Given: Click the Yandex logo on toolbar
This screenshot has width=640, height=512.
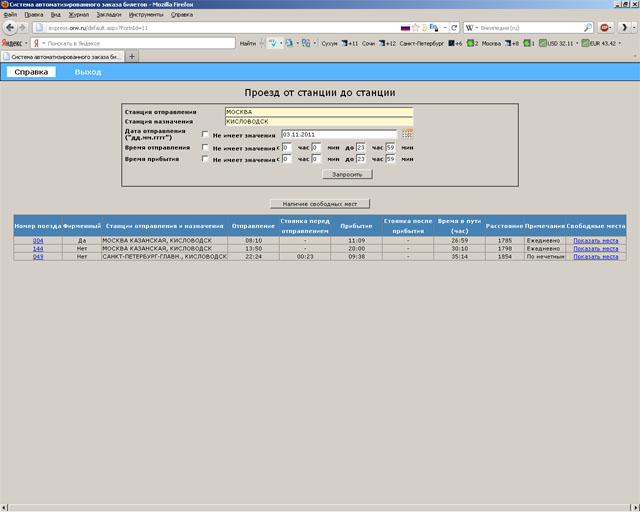Looking at the screenshot, I should (x=12, y=44).
